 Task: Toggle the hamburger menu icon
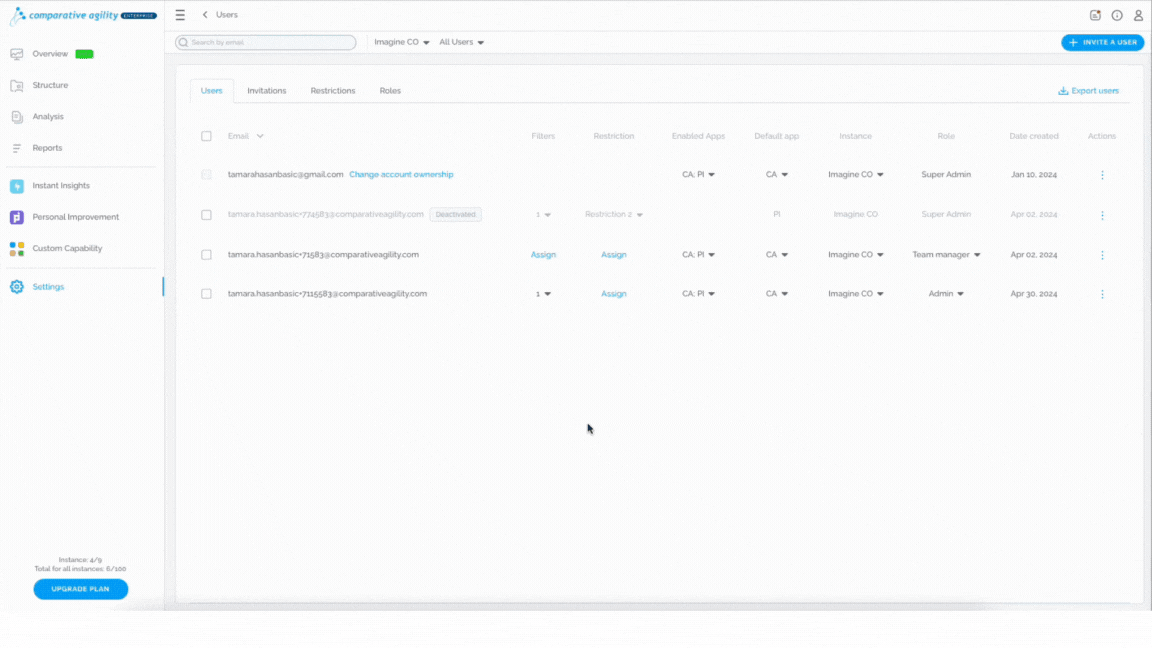click(x=180, y=15)
